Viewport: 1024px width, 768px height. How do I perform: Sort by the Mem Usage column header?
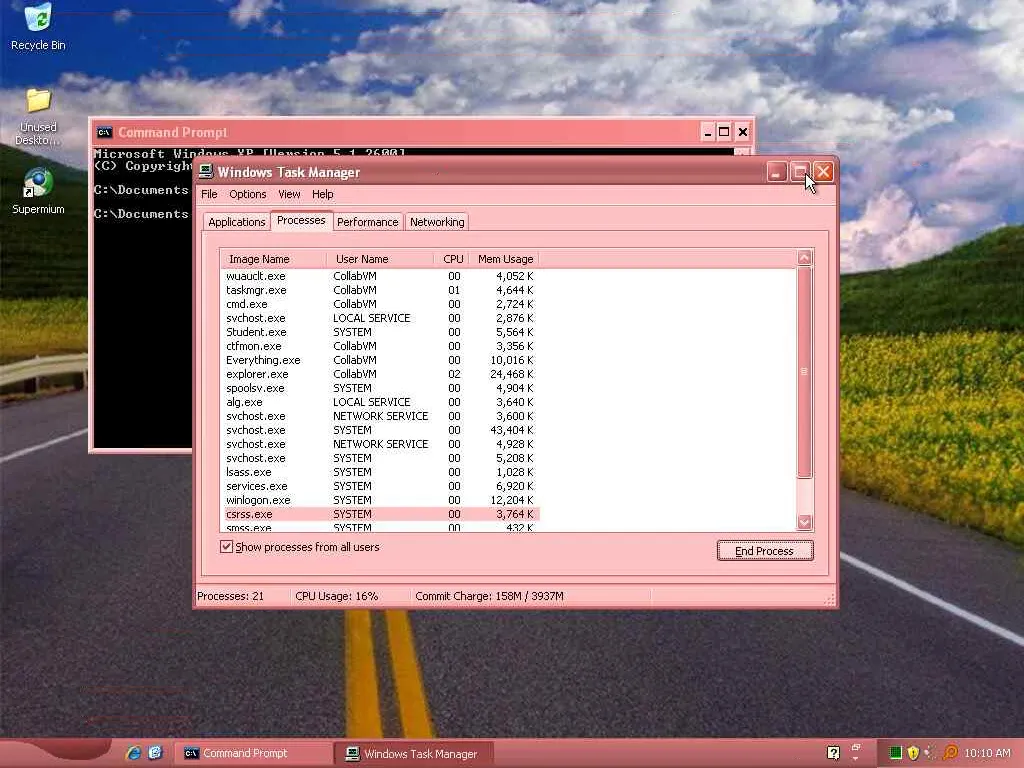[505, 259]
